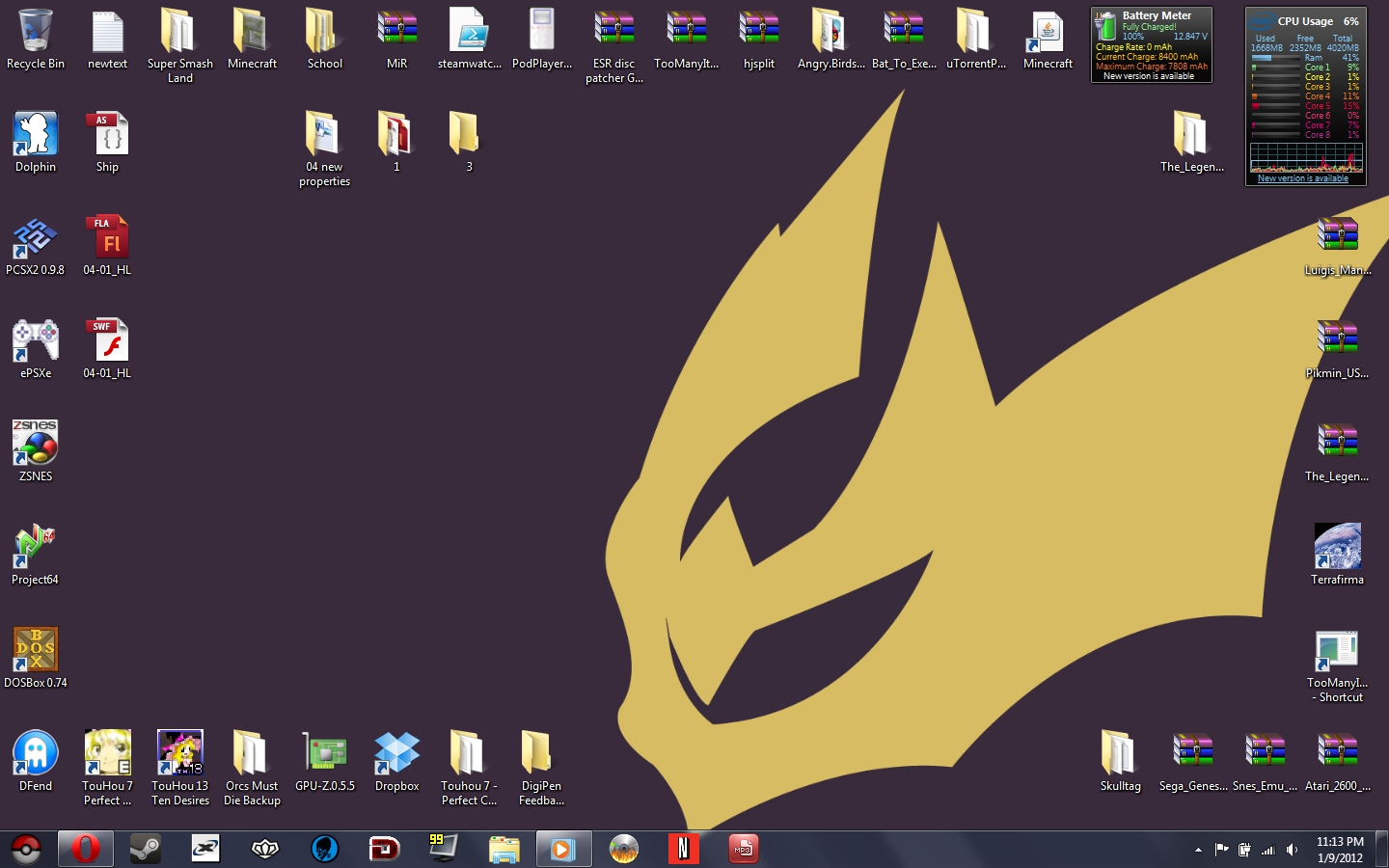Show hidden system tray icons

tap(1198, 850)
